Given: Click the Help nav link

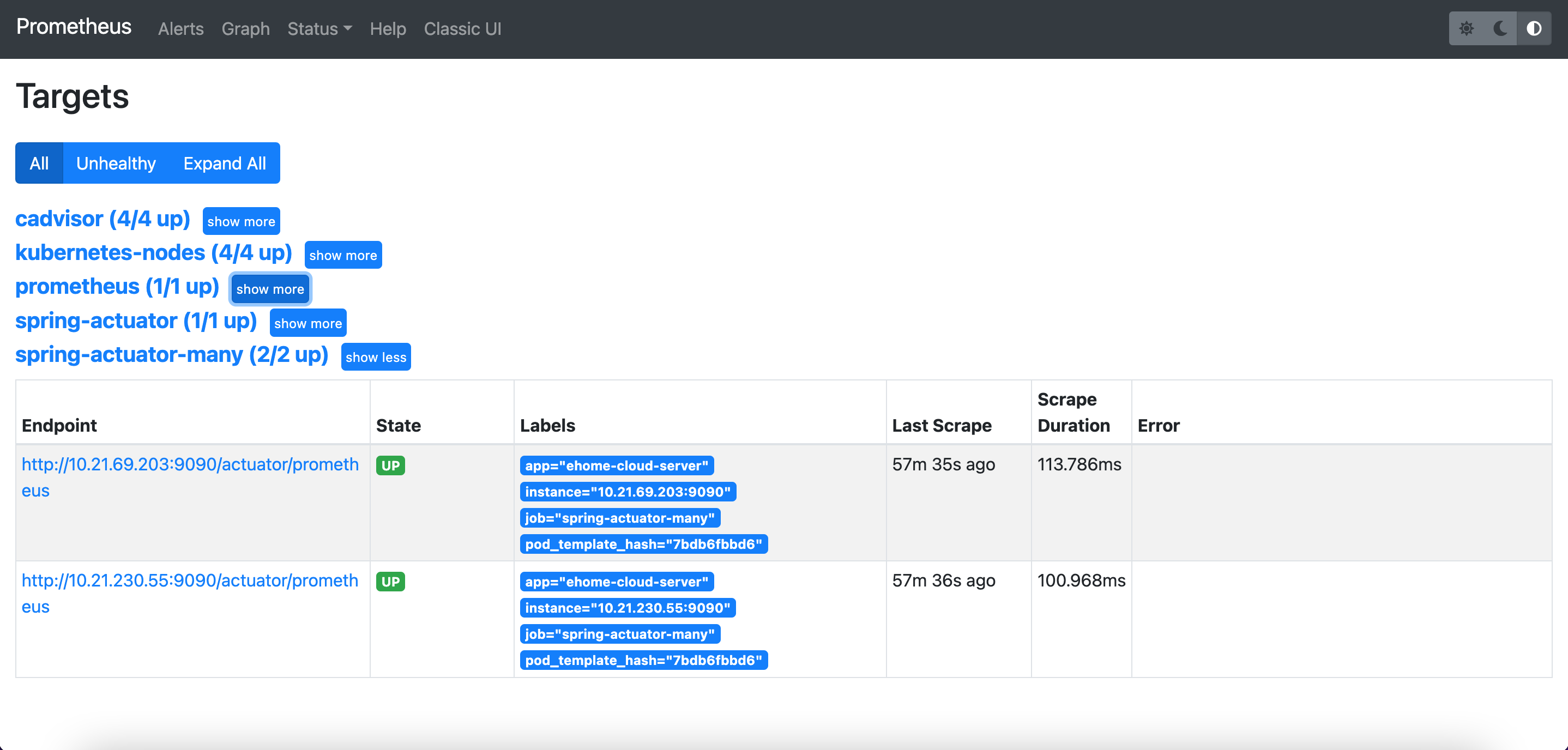Looking at the screenshot, I should point(388,28).
